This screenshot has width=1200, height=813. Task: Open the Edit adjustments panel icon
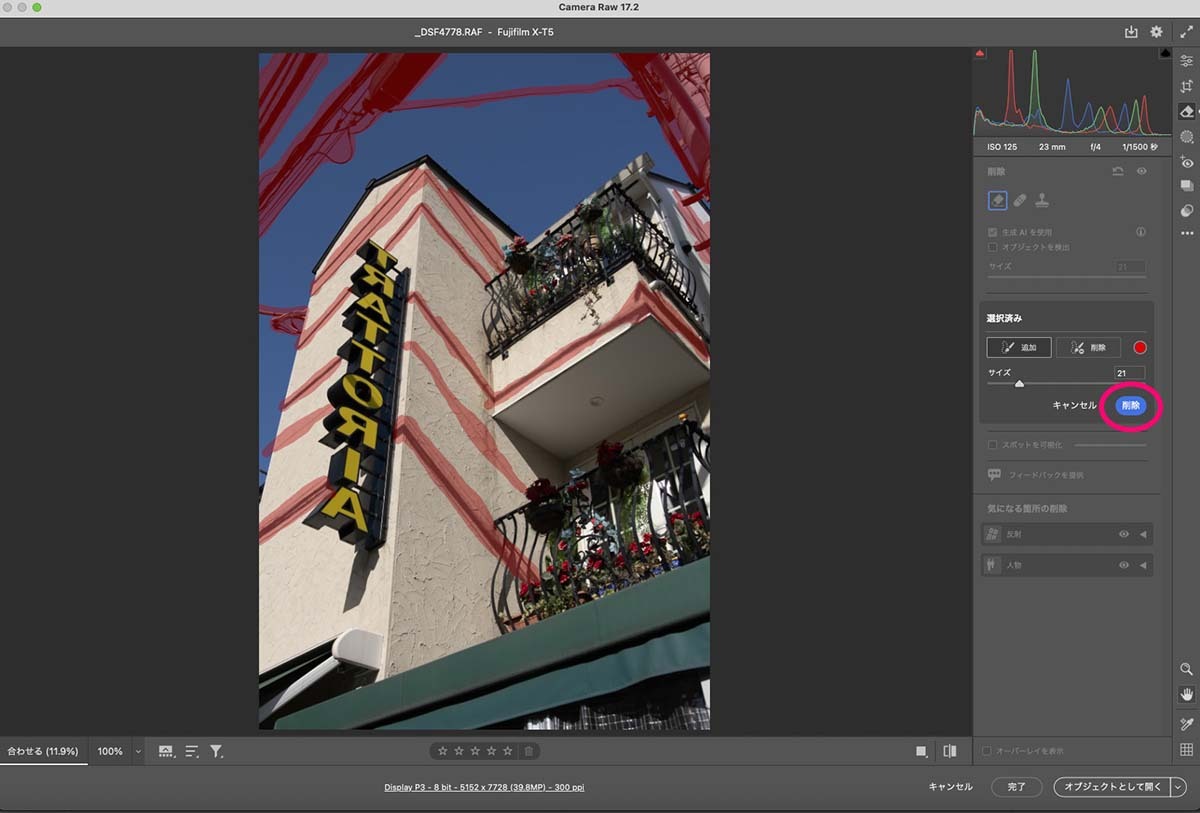pos(1187,61)
